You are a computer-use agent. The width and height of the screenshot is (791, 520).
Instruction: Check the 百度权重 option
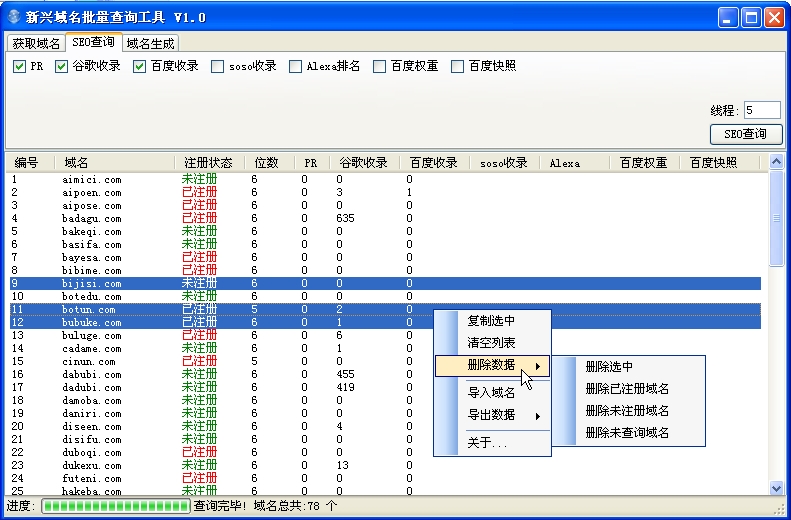(x=380, y=67)
